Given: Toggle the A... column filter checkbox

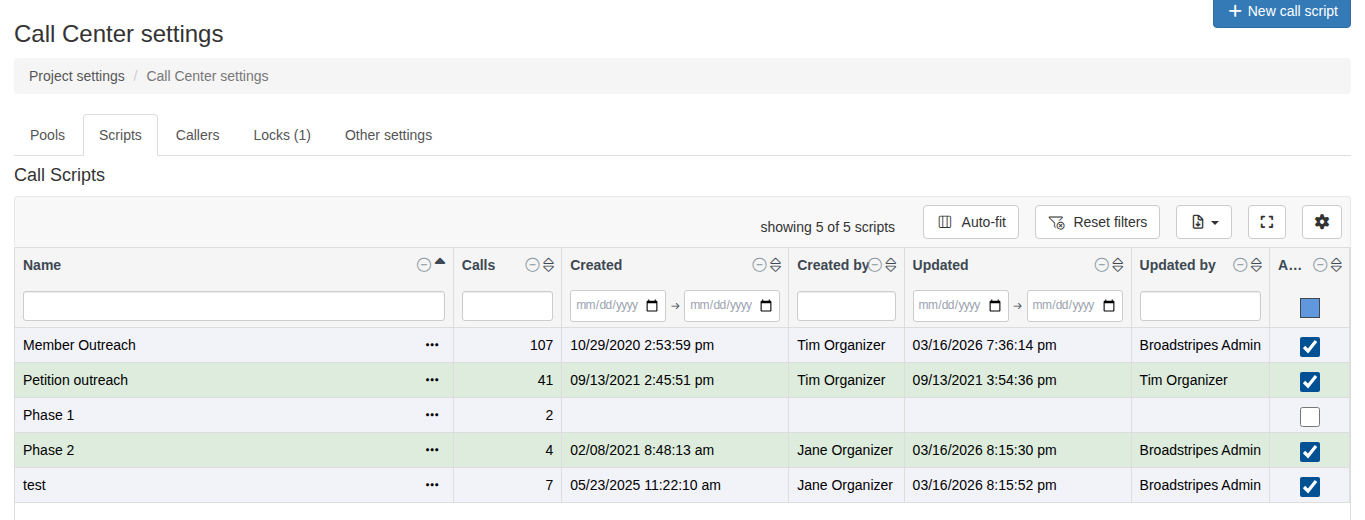Looking at the screenshot, I should [x=1310, y=308].
